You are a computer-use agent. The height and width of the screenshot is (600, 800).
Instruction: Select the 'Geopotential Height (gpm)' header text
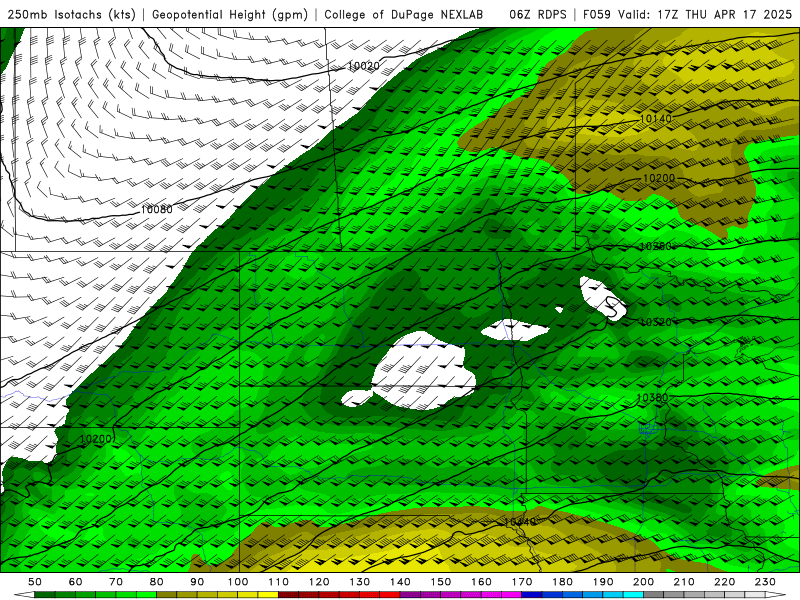point(230,14)
